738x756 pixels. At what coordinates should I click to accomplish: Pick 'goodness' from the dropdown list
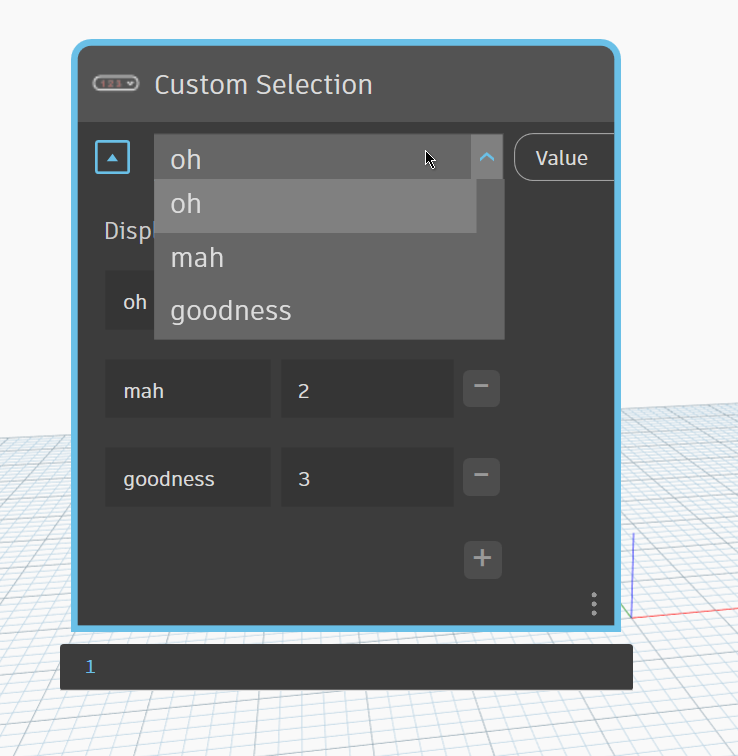click(x=329, y=311)
